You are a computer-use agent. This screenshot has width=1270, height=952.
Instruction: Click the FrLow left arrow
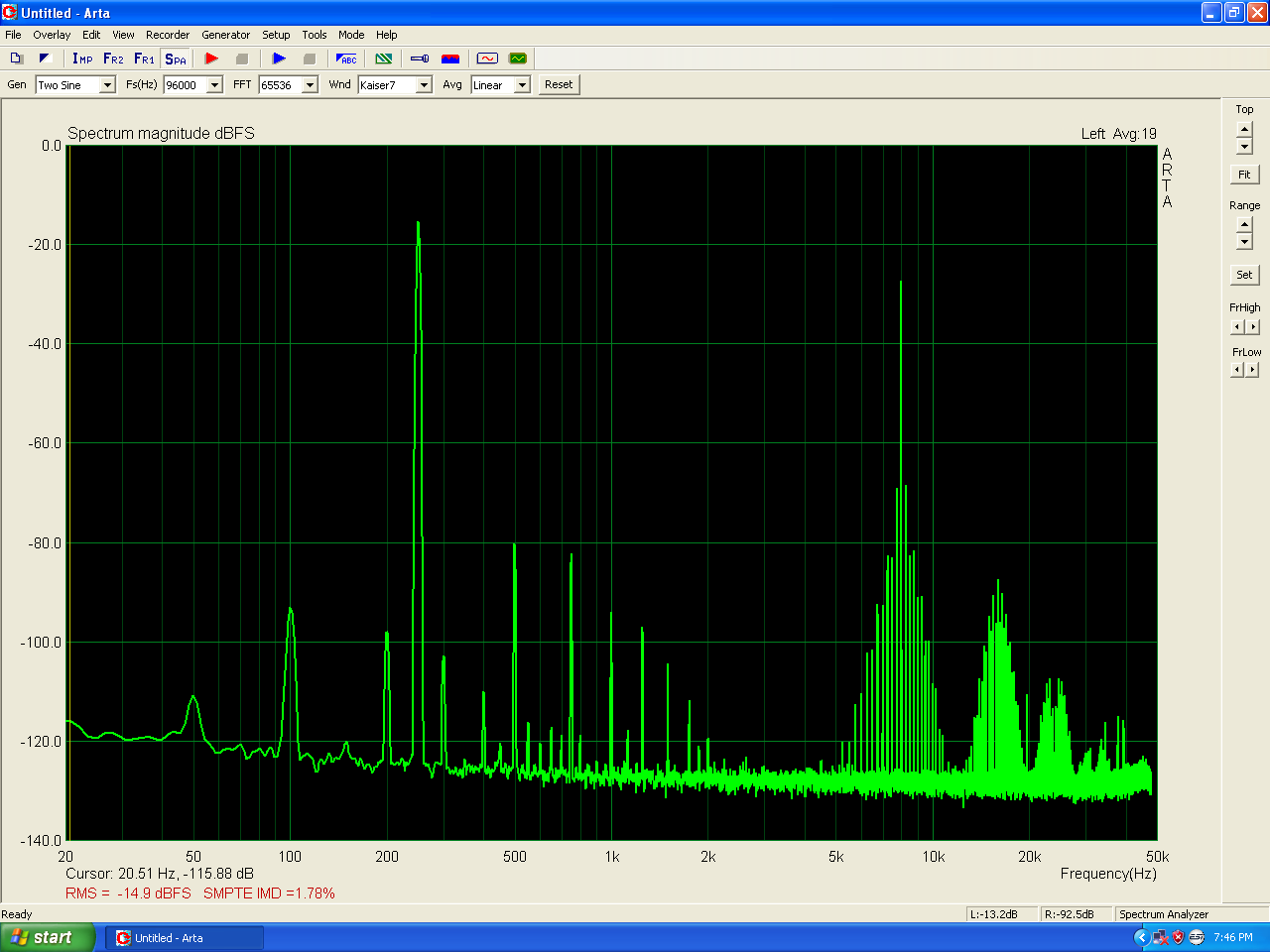1237,370
